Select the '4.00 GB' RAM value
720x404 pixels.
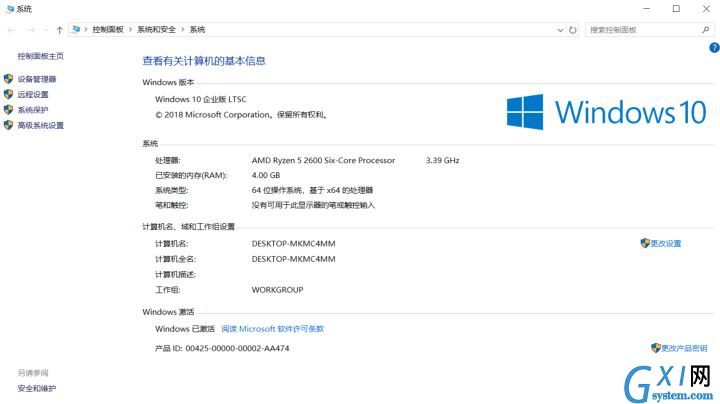pyautogui.click(x=266, y=175)
